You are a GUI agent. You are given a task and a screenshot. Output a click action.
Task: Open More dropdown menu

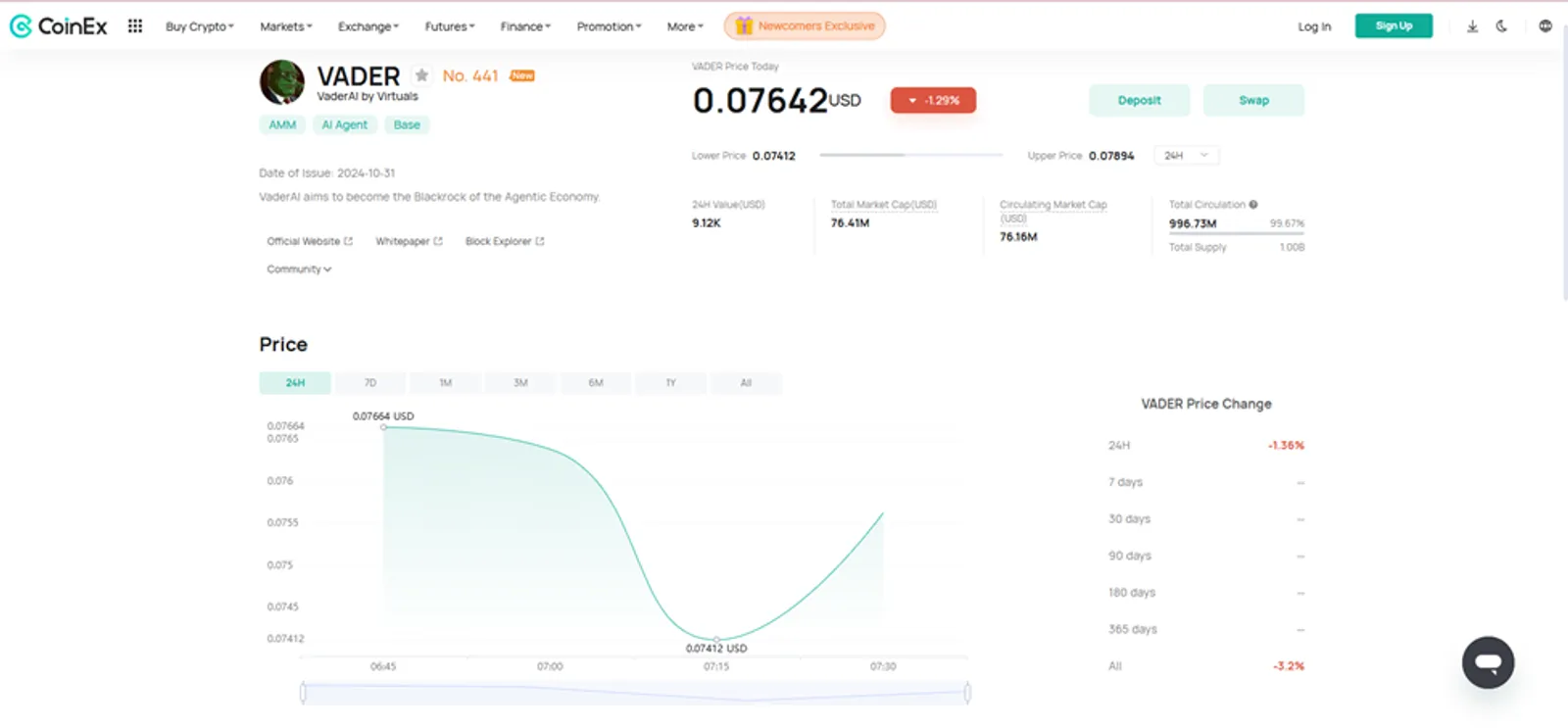click(685, 26)
